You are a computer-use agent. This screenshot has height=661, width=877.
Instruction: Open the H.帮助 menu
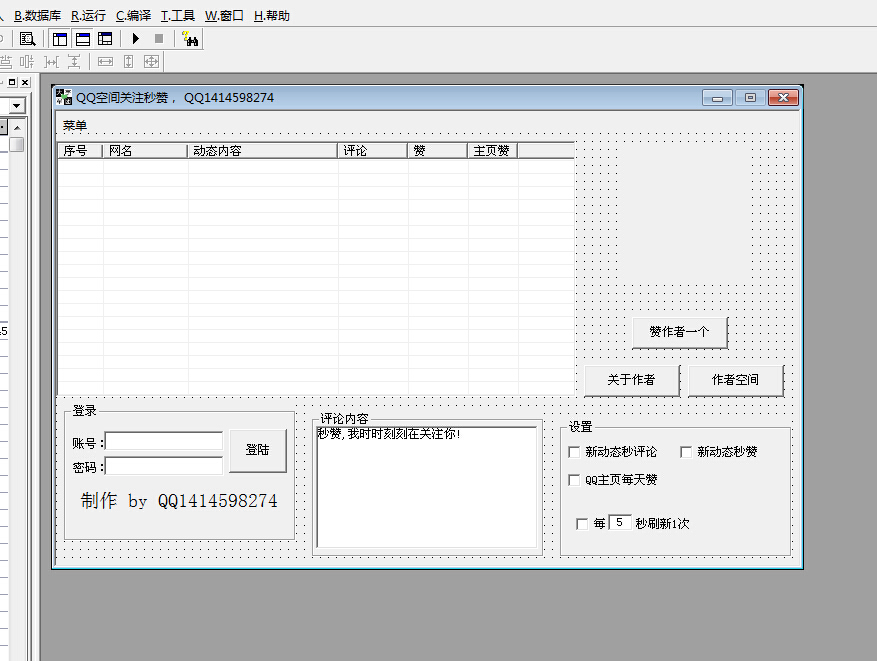tap(271, 16)
